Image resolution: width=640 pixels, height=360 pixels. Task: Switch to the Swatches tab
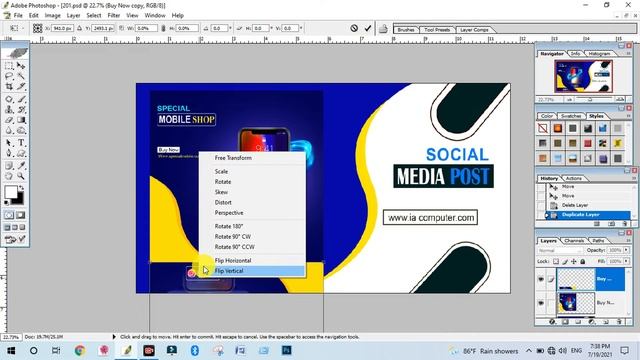click(571, 116)
